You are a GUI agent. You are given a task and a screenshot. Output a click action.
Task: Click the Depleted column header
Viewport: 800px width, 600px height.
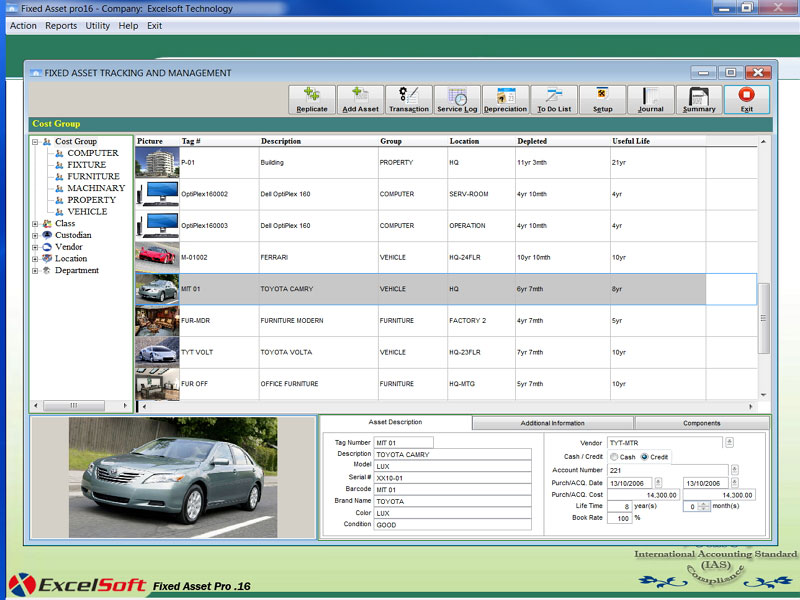[x=532, y=141]
